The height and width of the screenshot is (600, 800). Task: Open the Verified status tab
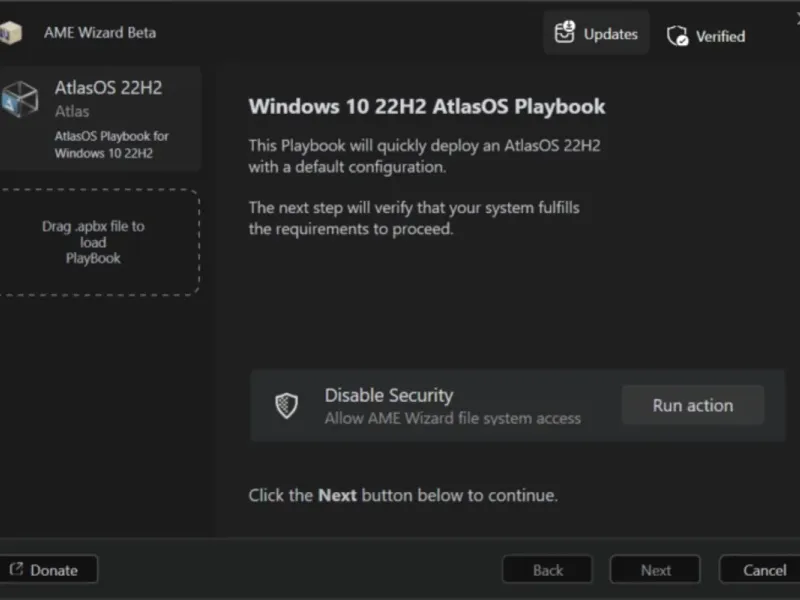(x=707, y=36)
